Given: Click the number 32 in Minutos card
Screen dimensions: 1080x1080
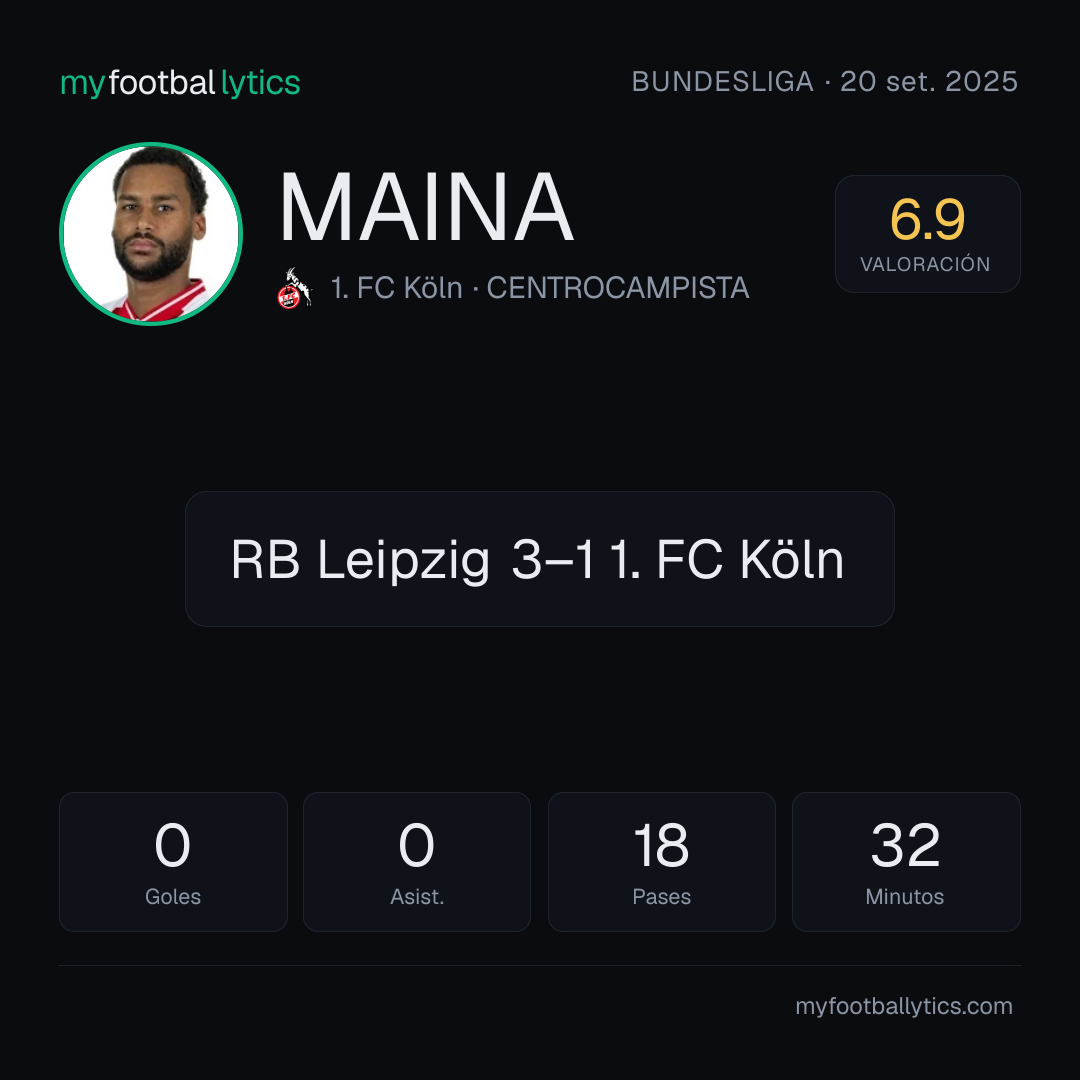Looking at the screenshot, I should tap(905, 845).
